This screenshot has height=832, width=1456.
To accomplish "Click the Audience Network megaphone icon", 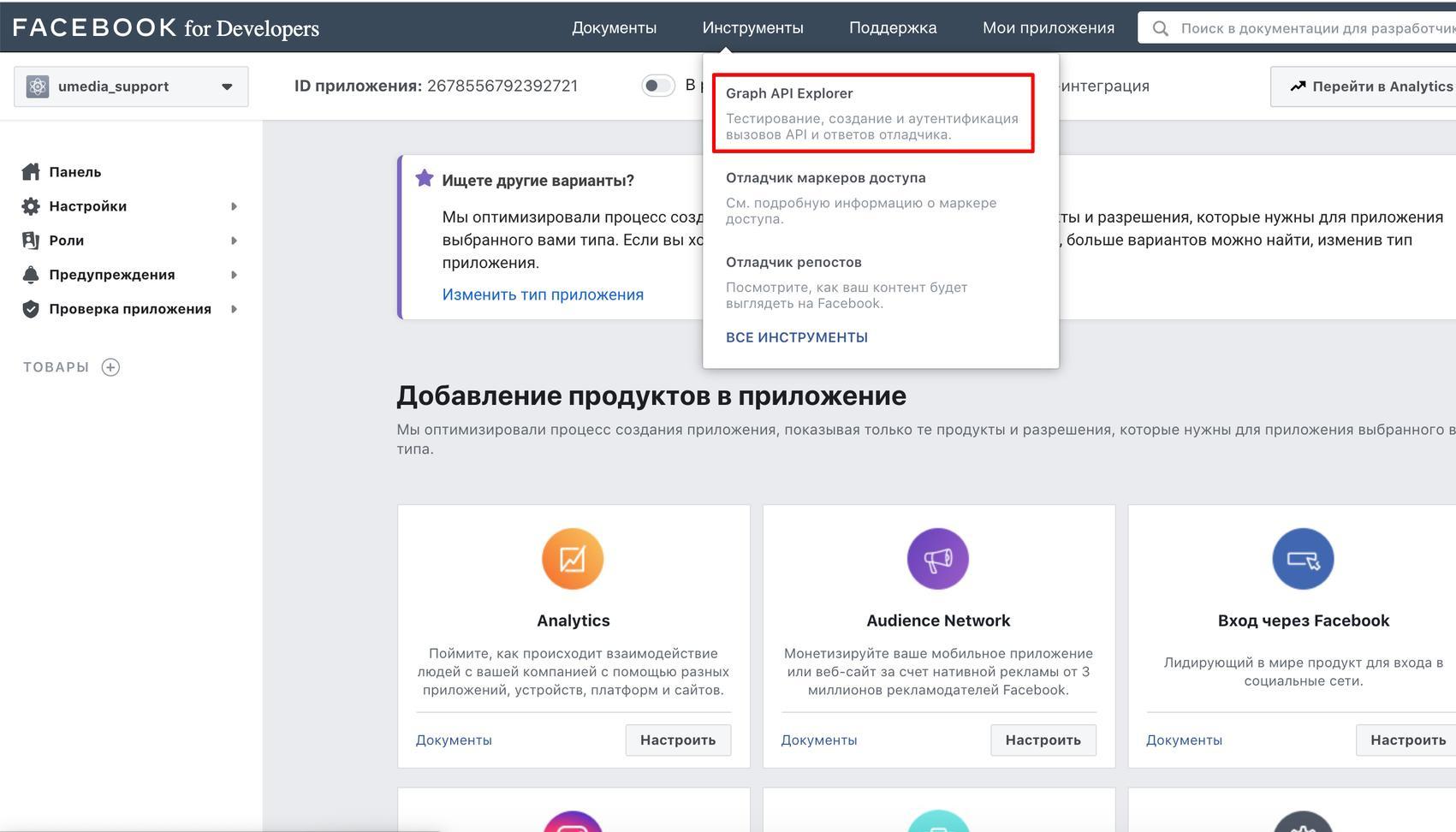I will point(938,559).
